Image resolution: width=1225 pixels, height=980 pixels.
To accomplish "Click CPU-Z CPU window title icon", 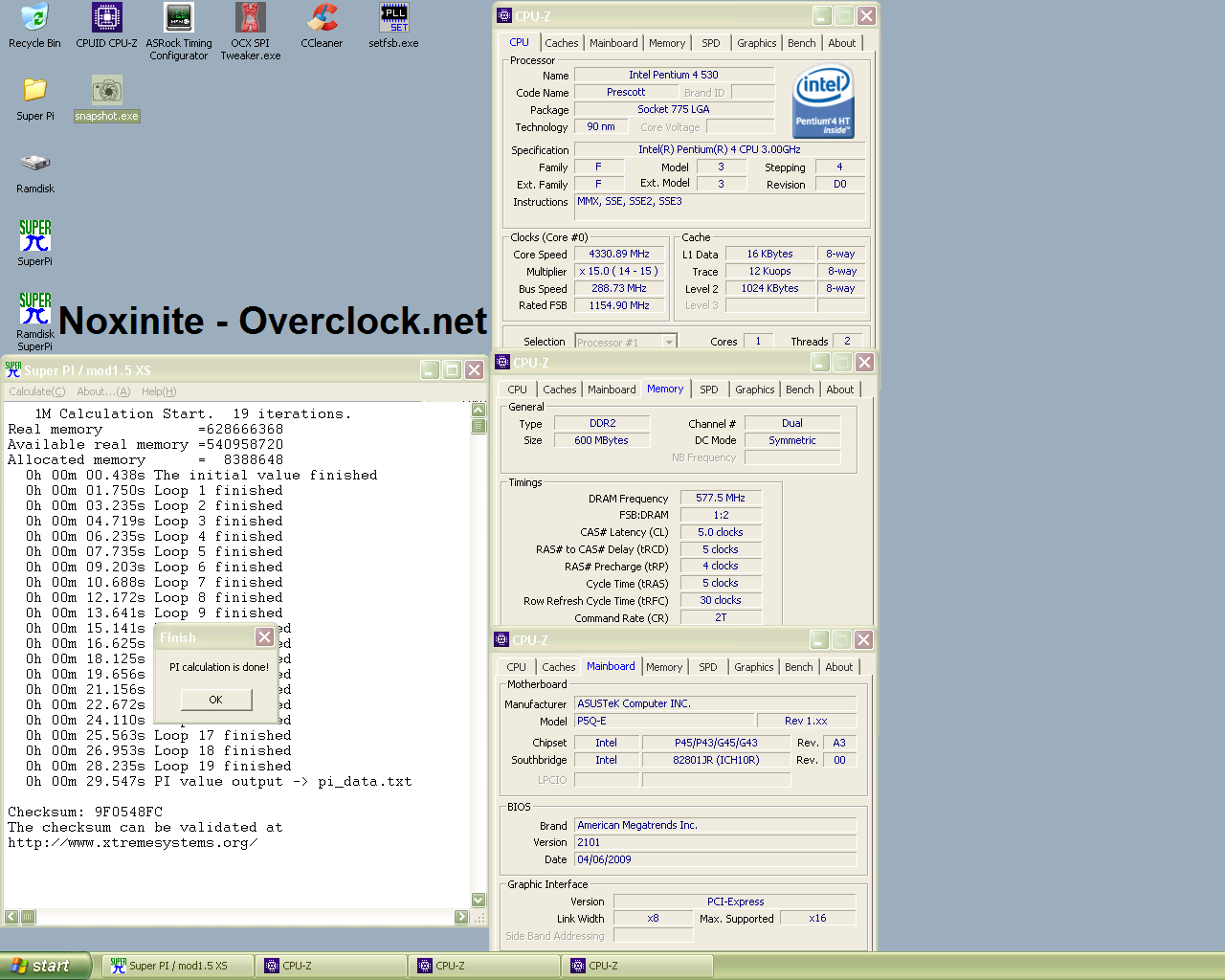I will pyautogui.click(x=504, y=15).
